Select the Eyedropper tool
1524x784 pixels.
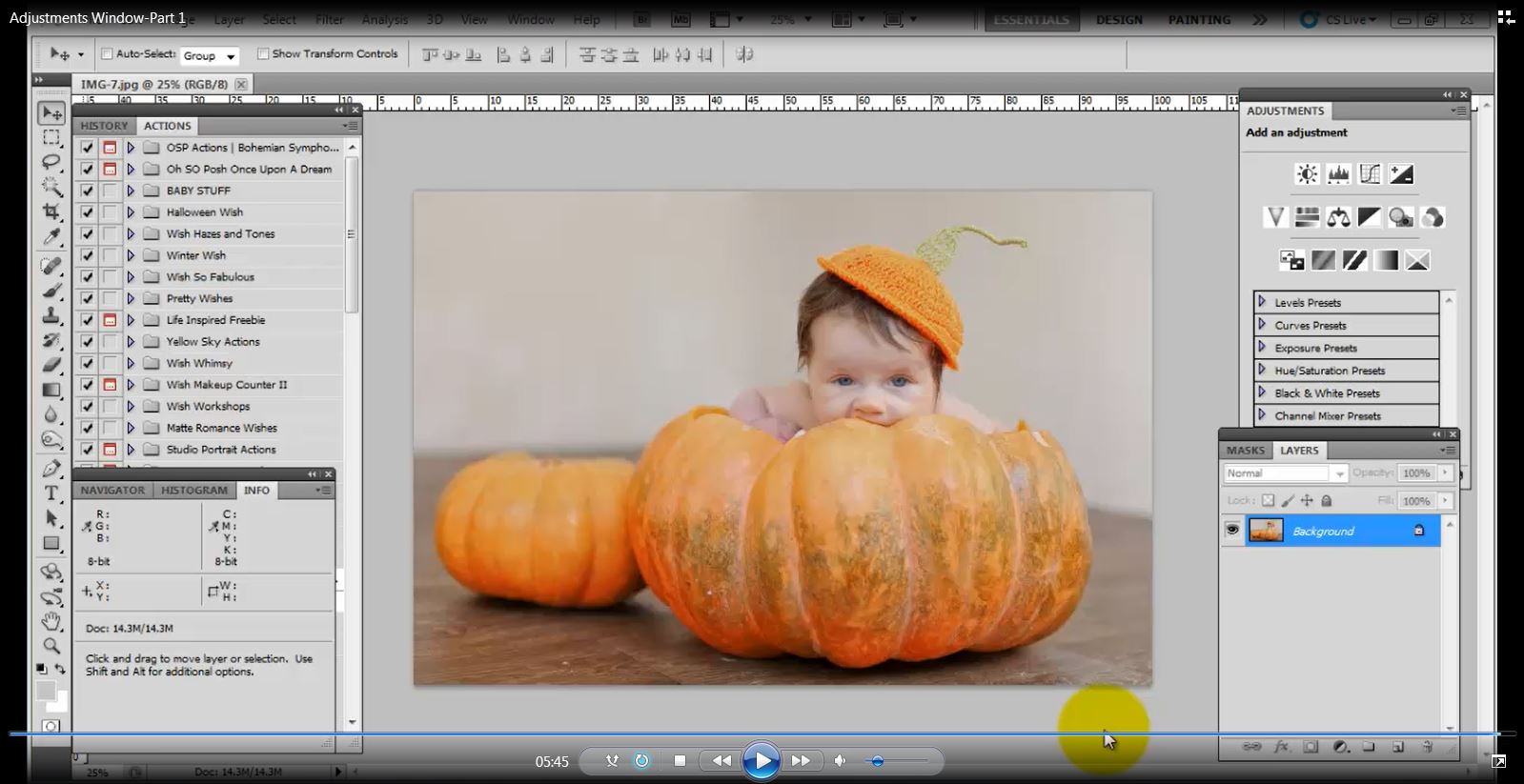click(51, 236)
